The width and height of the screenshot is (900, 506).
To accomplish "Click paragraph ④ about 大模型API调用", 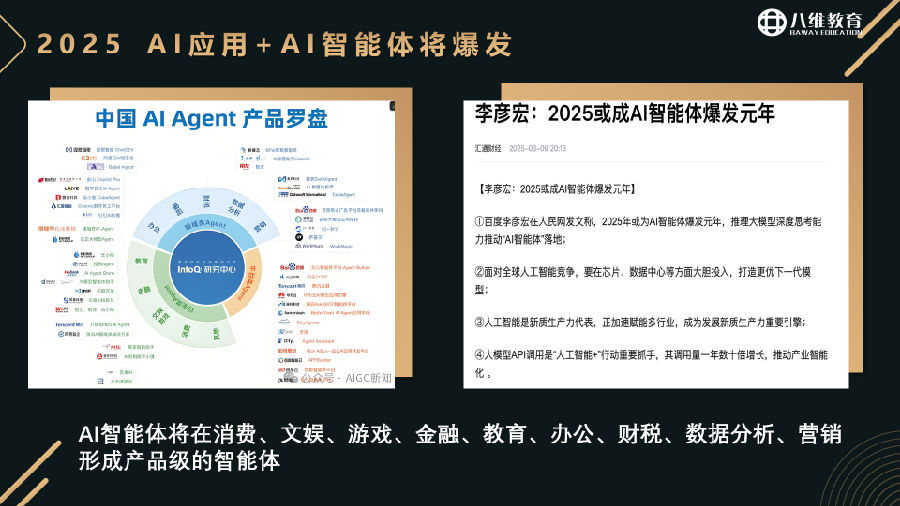I will pyautogui.click(x=651, y=364).
